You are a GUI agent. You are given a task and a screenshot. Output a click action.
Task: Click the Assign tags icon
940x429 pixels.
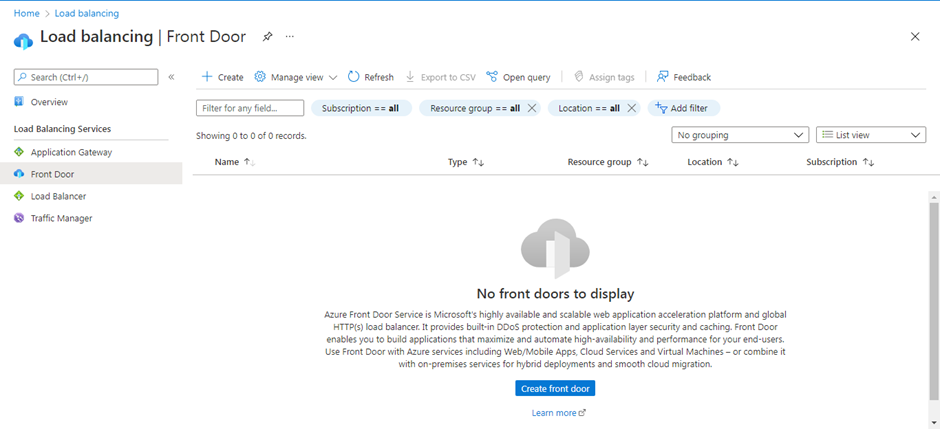[579, 77]
